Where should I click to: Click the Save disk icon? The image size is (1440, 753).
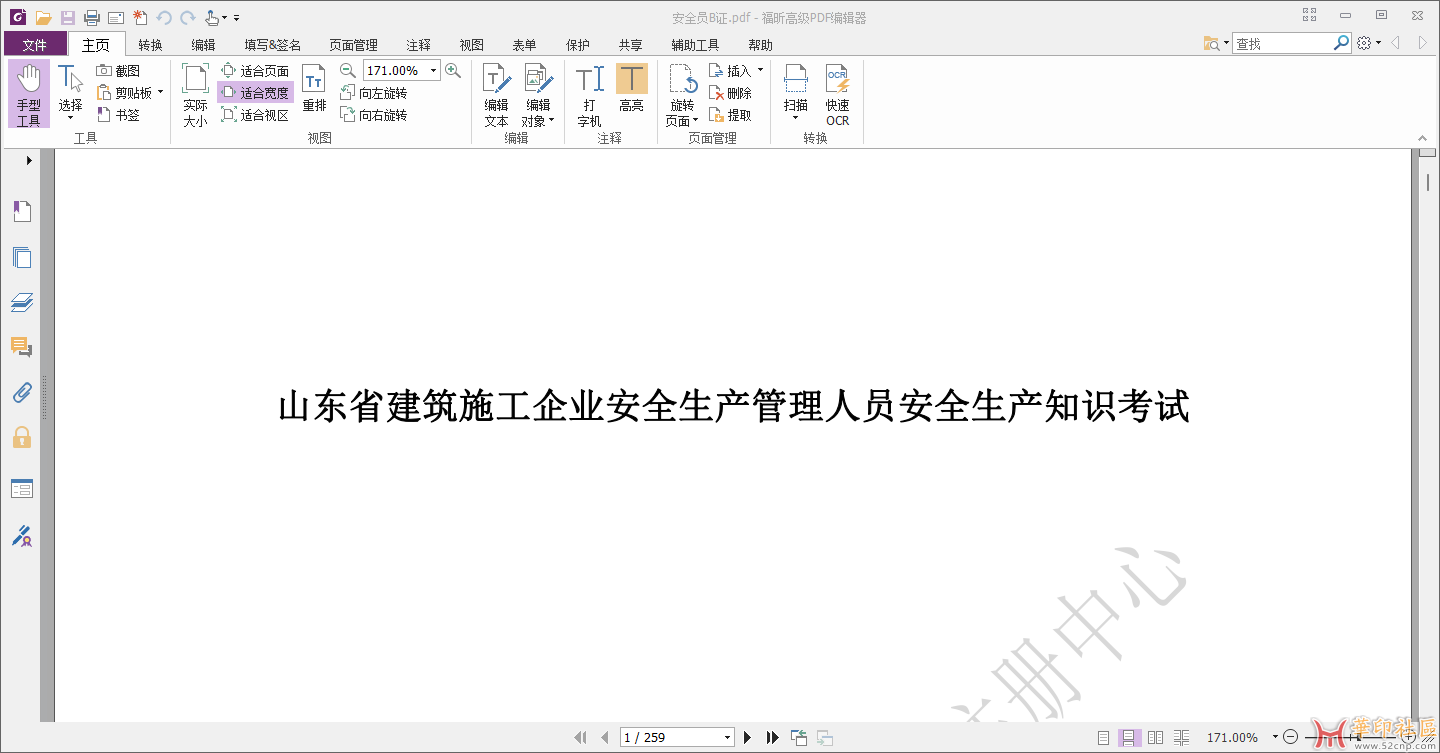coord(68,17)
